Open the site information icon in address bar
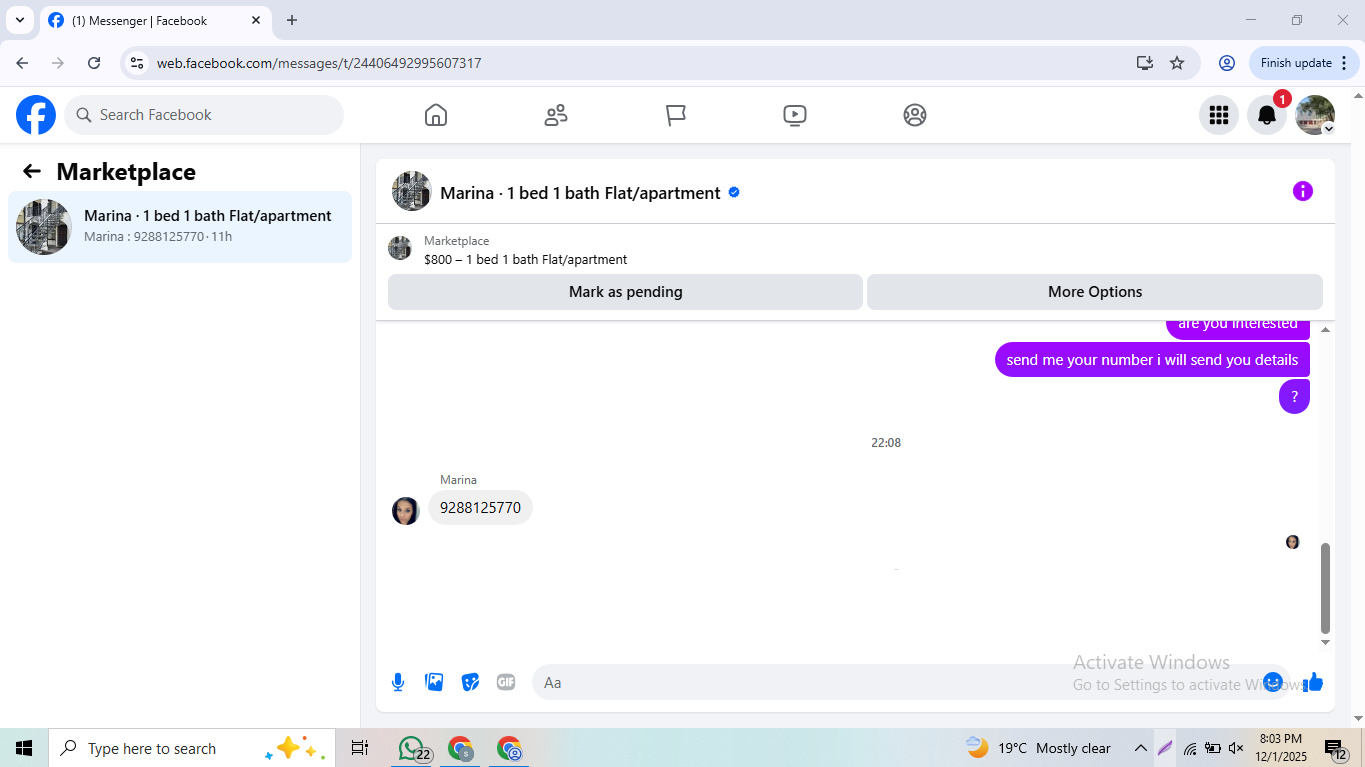This screenshot has height=767, width=1365. 138,63
